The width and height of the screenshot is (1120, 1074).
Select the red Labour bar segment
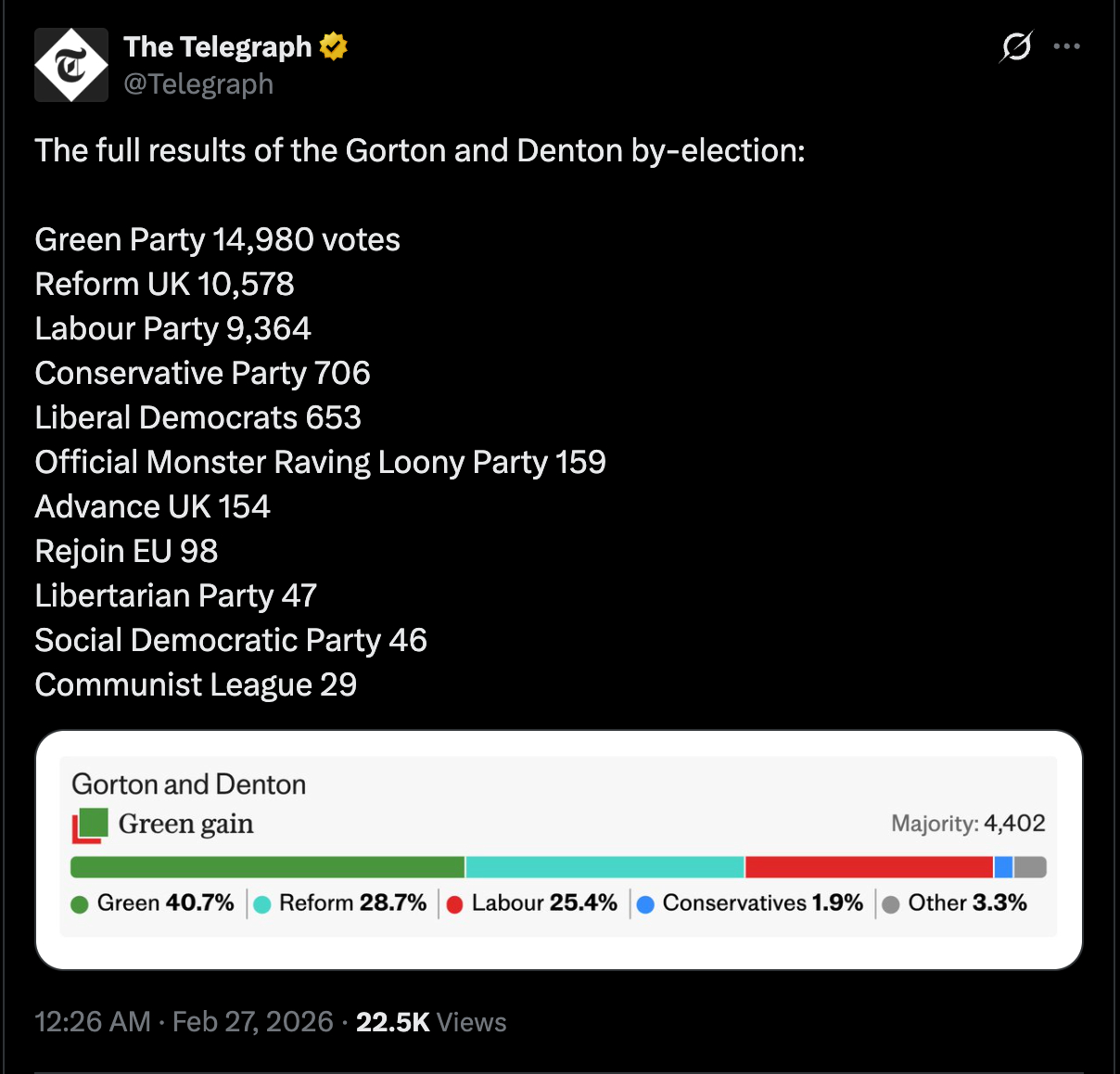(x=869, y=867)
